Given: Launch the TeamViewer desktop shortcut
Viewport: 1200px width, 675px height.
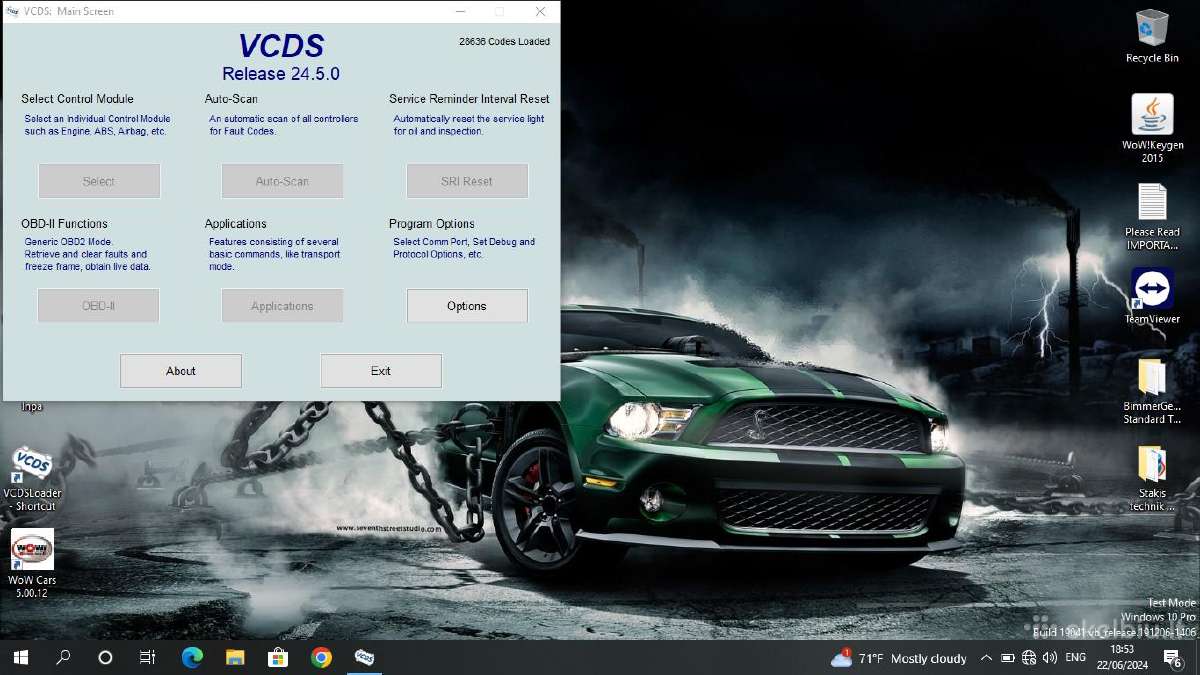Looking at the screenshot, I should [1152, 296].
